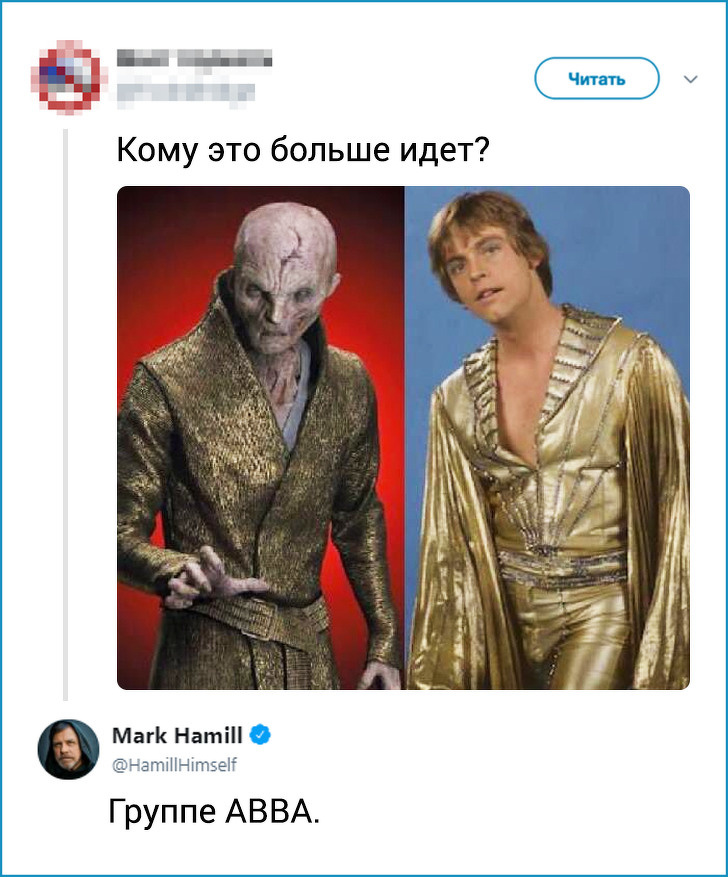This screenshot has height=877, width=728.
Task: Open the Mark Hamill display name link
Action: click(177, 735)
